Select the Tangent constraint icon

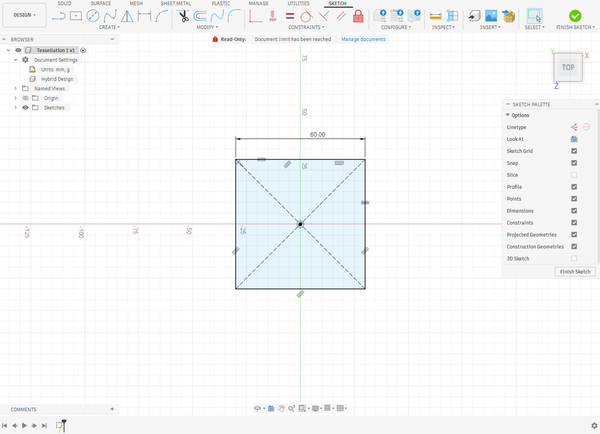(306, 16)
